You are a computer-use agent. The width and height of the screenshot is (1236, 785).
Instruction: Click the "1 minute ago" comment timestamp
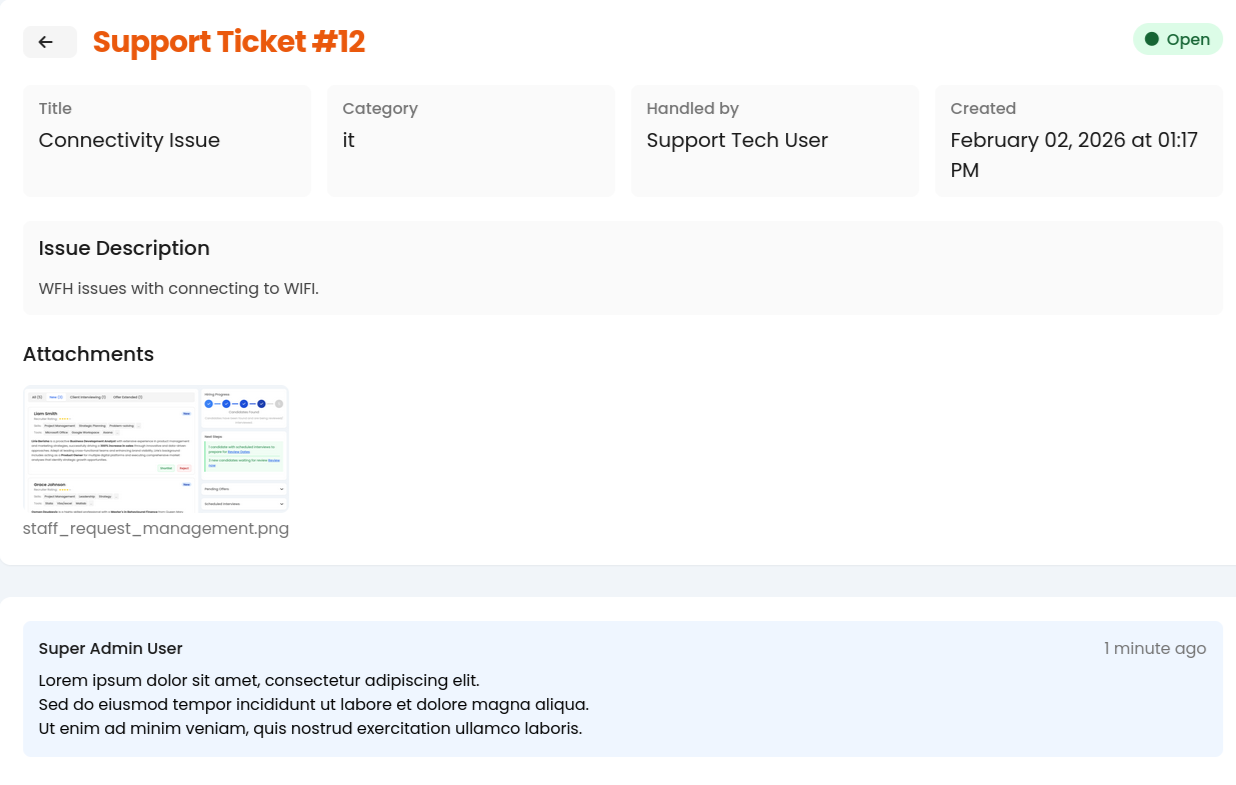coord(1154,649)
